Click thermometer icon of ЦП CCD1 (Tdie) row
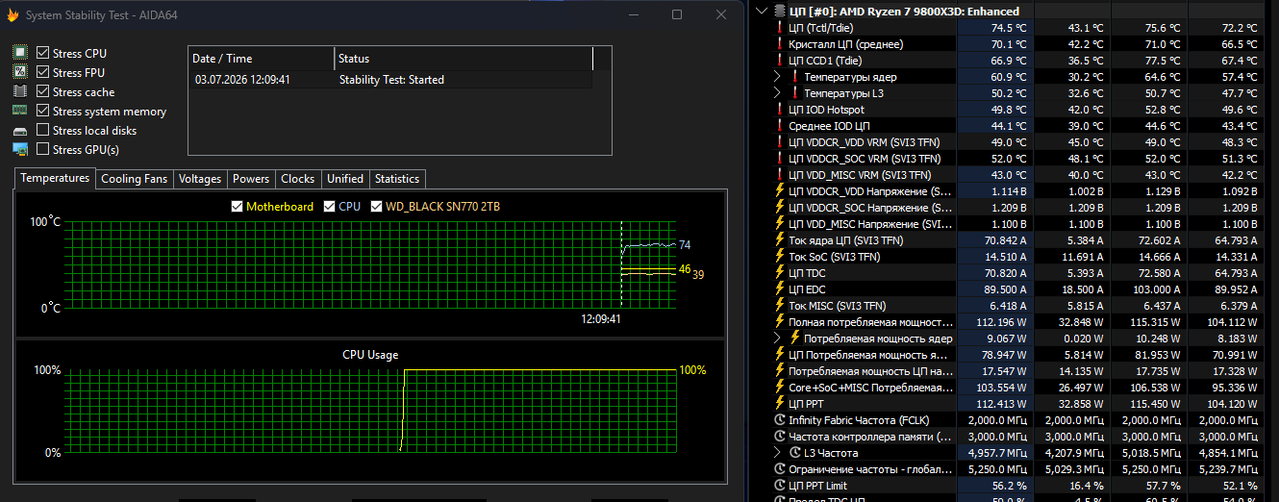 [780, 60]
